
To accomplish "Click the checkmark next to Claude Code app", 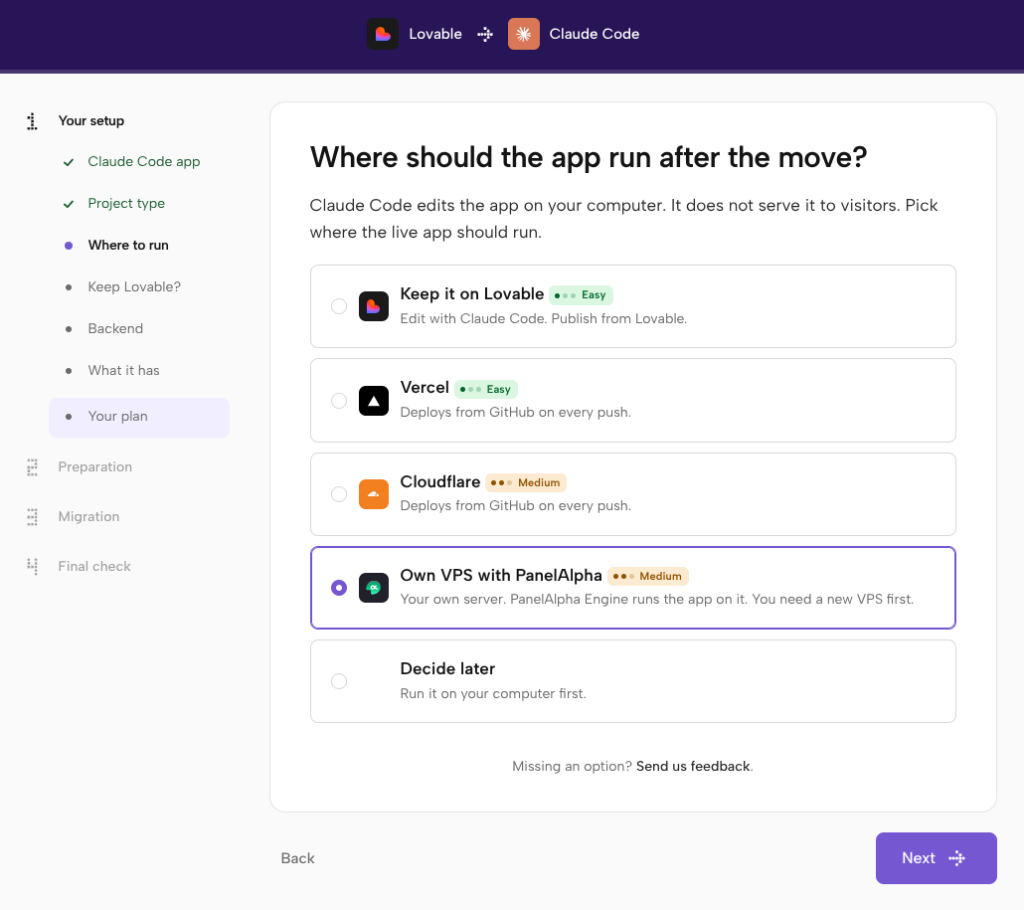I will (69, 162).
